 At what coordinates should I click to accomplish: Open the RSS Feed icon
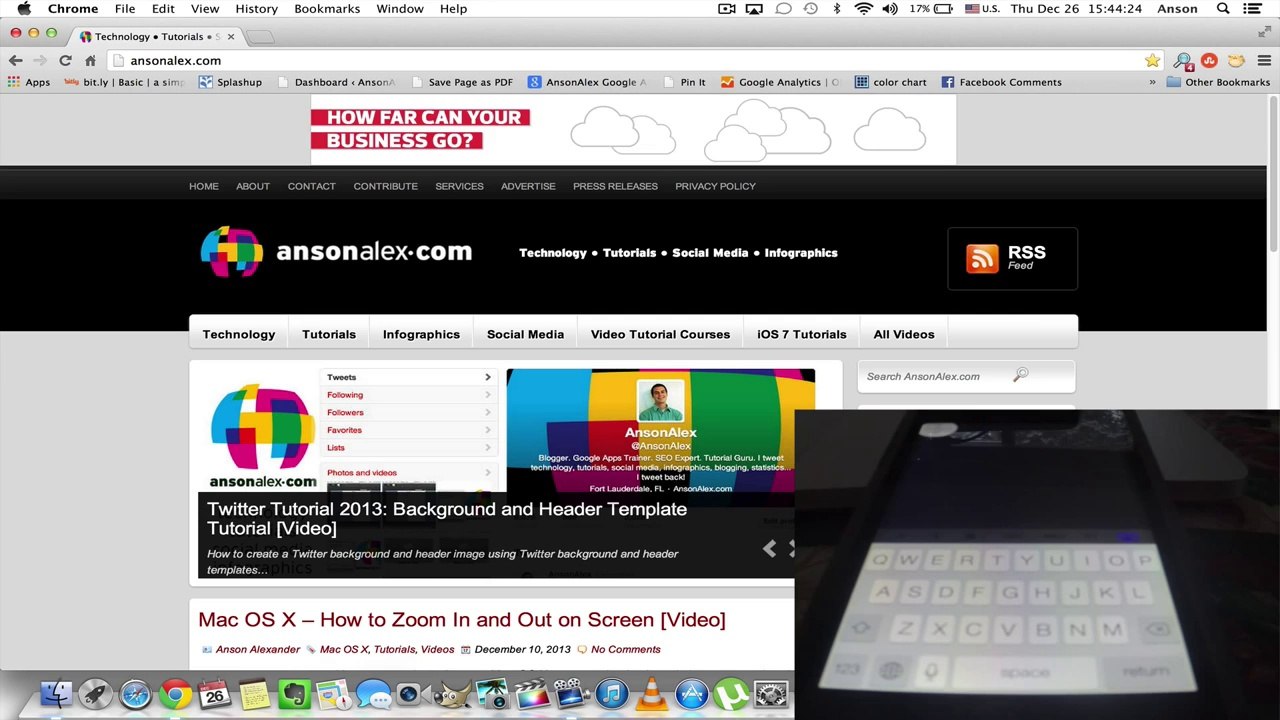[x=982, y=258]
